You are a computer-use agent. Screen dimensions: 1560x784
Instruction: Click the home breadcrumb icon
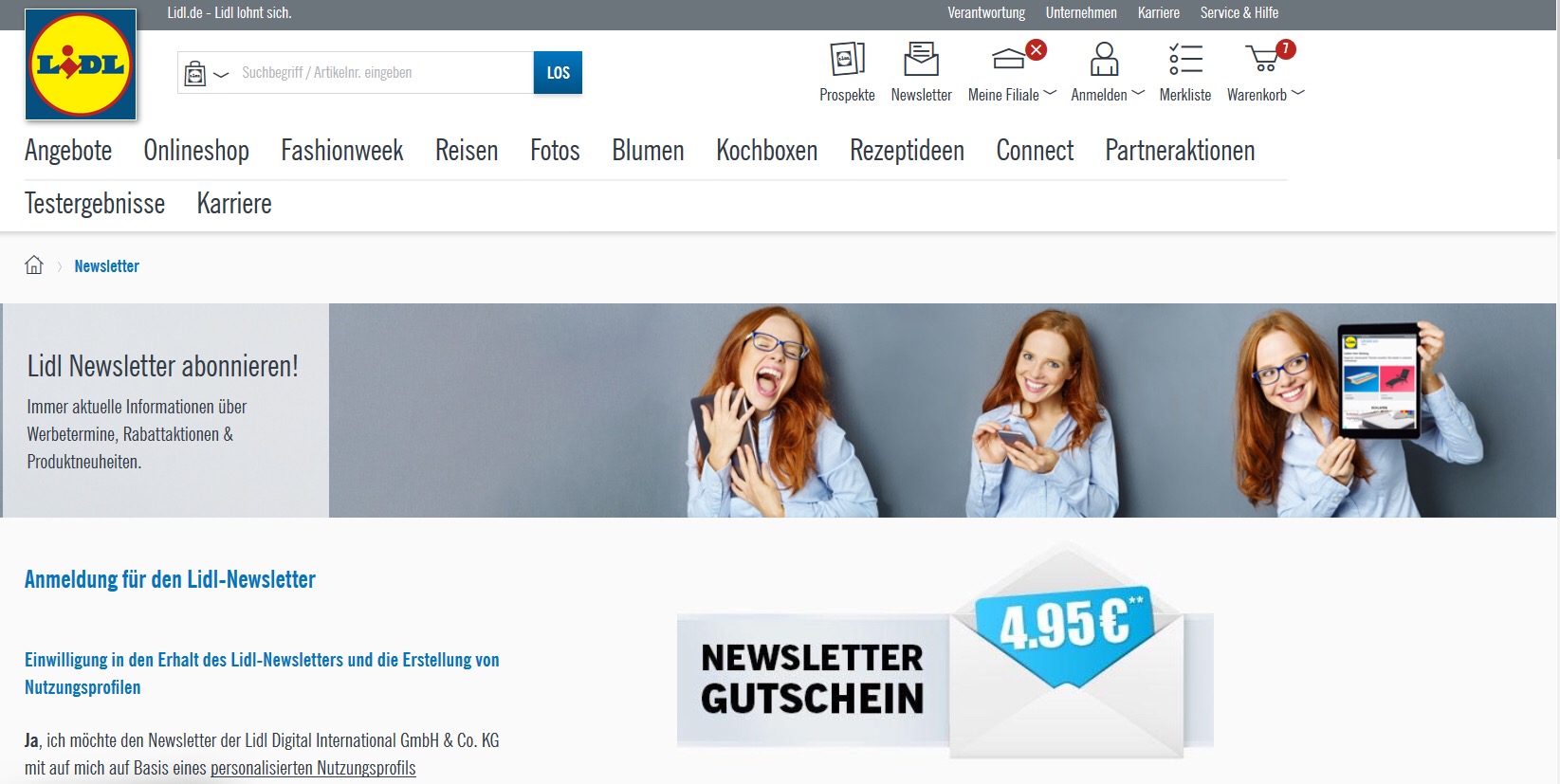pos(34,265)
